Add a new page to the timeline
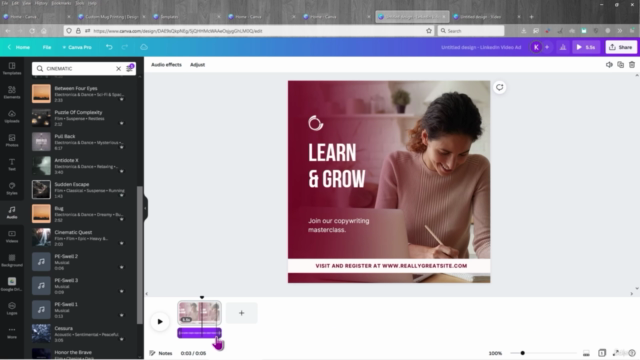 (x=242, y=313)
